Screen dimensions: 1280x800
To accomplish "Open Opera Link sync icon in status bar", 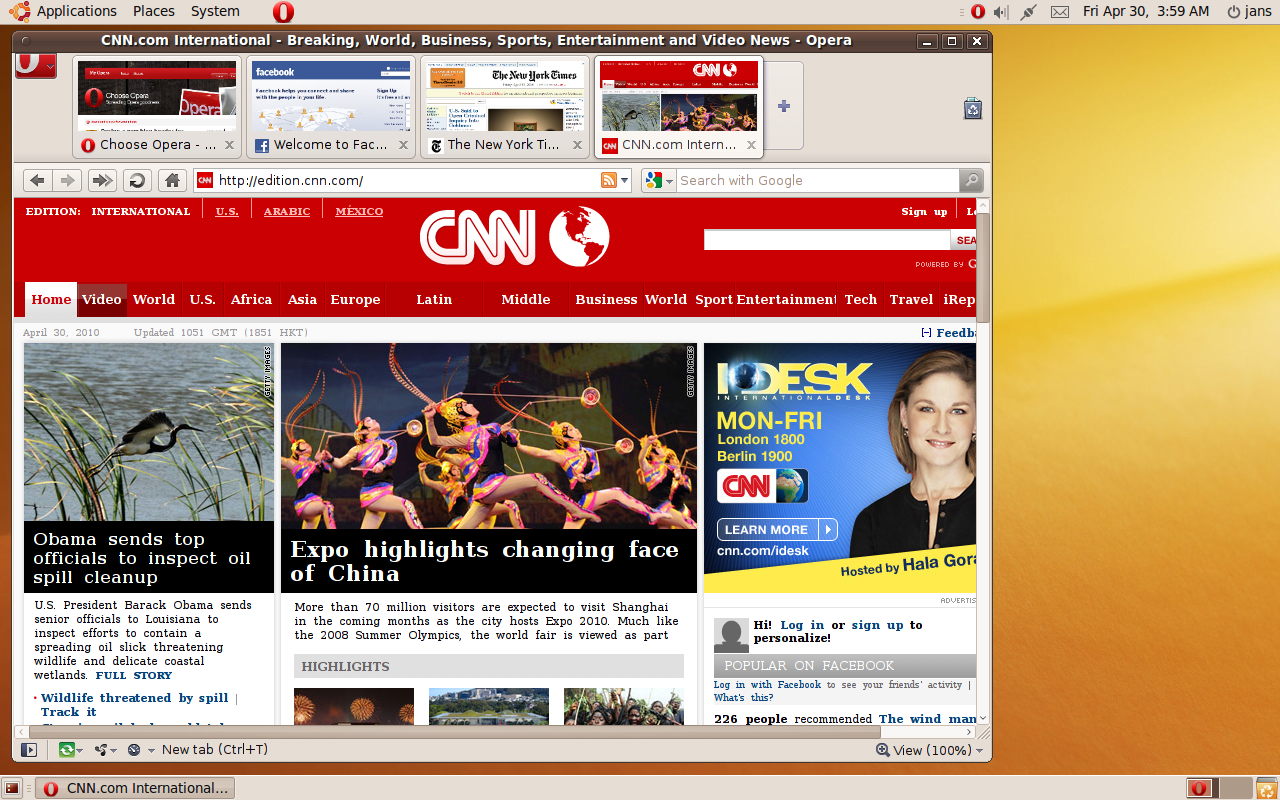I will 66,749.
